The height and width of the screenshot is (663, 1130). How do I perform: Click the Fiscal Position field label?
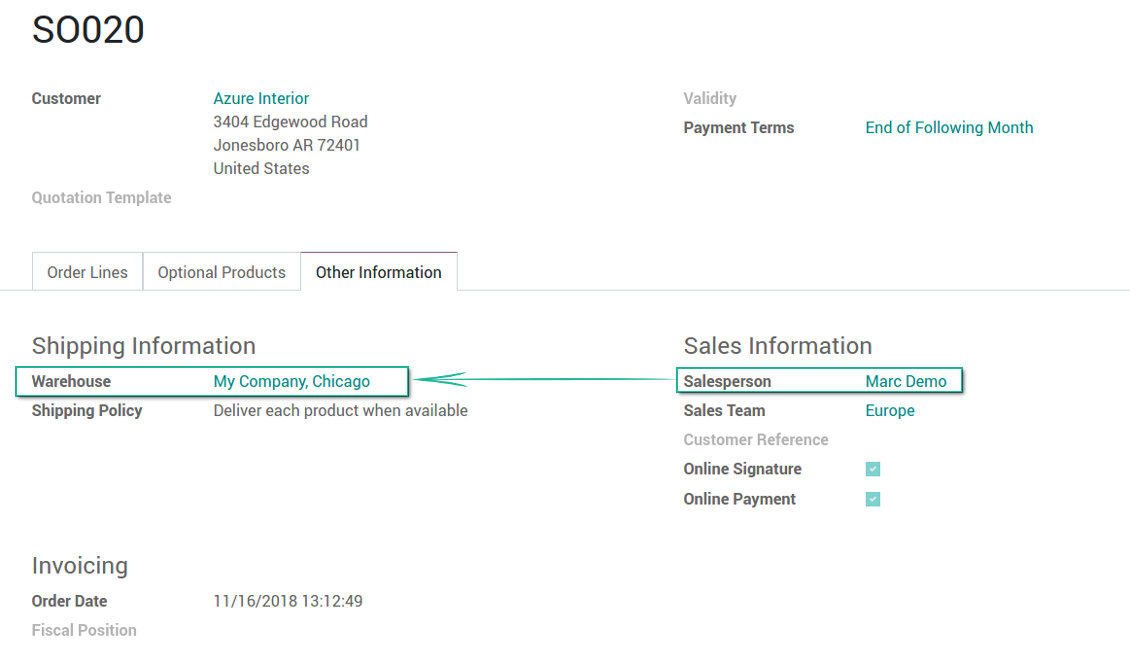click(x=84, y=631)
